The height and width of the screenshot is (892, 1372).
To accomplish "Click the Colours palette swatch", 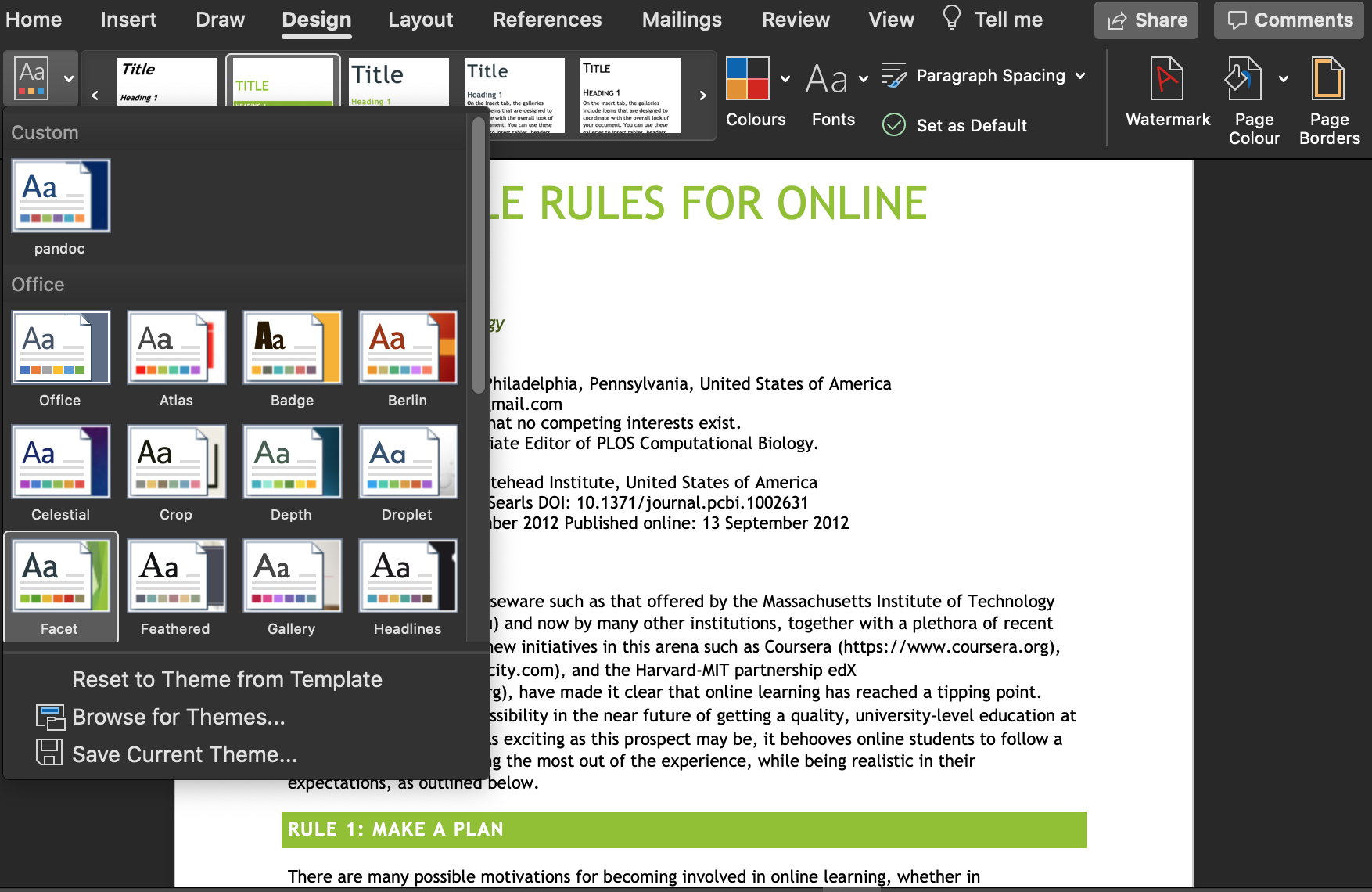I will (x=747, y=79).
